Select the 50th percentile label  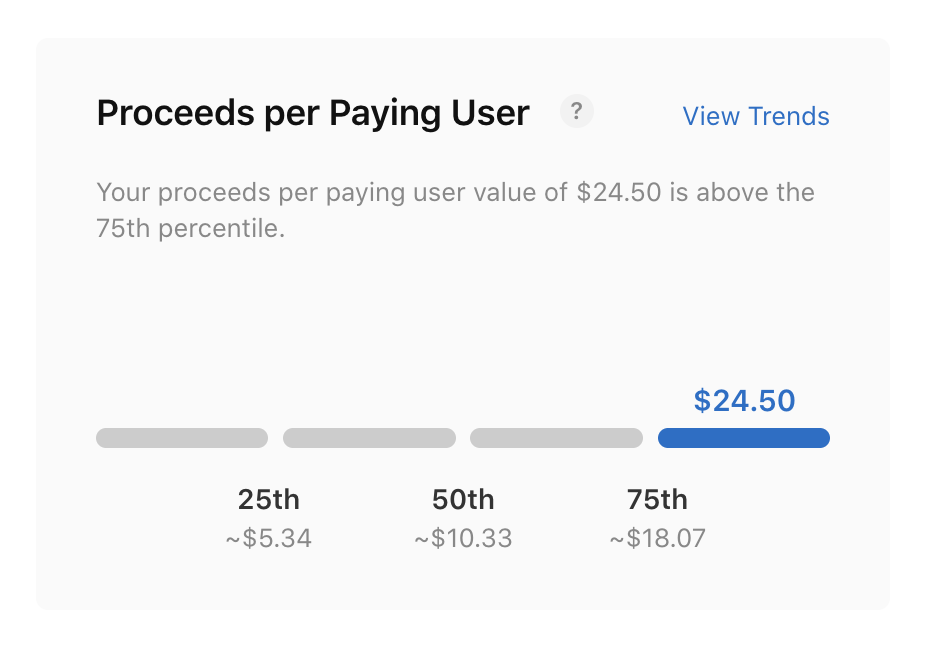(x=463, y=499)
